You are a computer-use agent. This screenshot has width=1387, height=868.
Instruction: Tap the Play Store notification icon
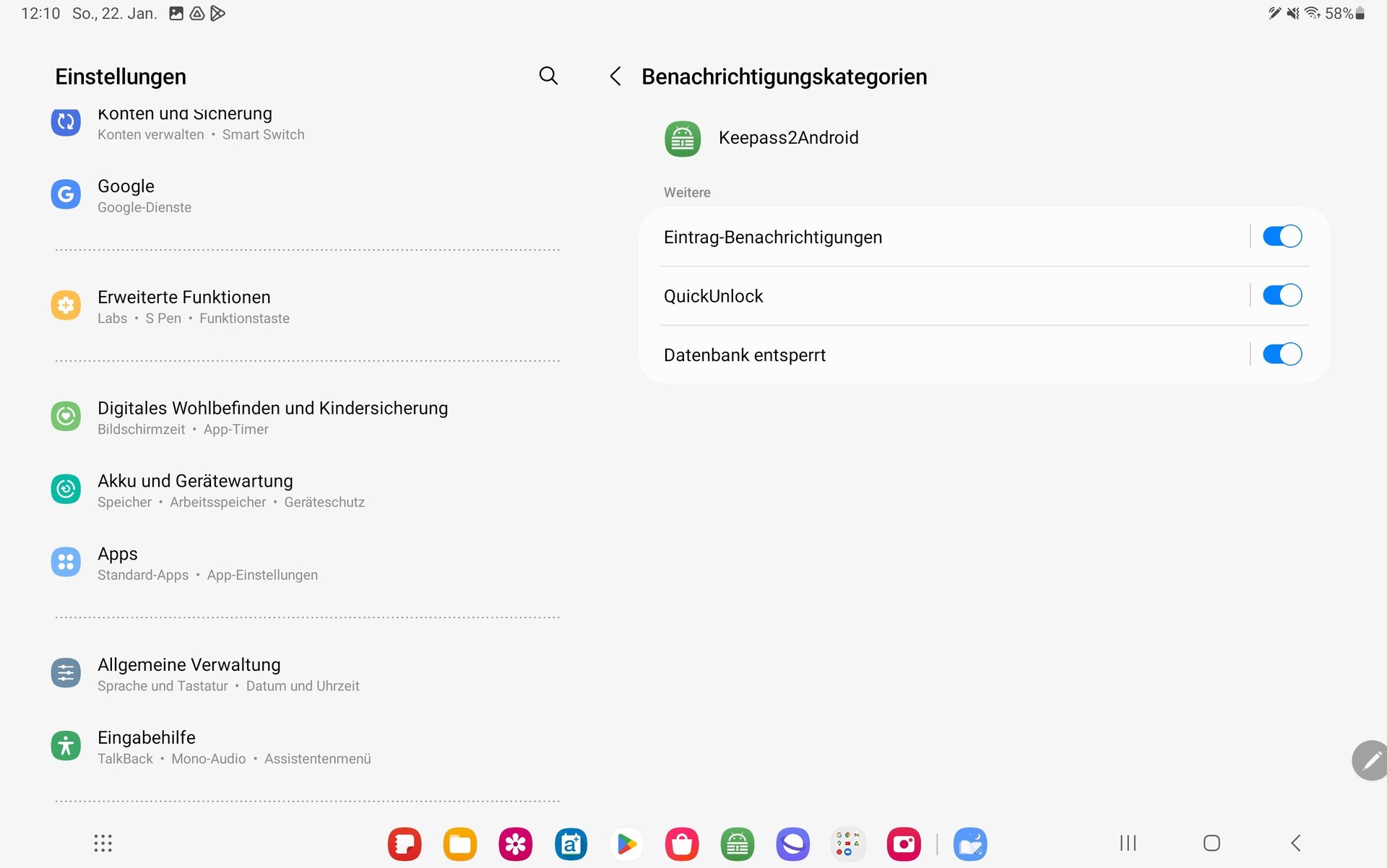click(217, 13)
